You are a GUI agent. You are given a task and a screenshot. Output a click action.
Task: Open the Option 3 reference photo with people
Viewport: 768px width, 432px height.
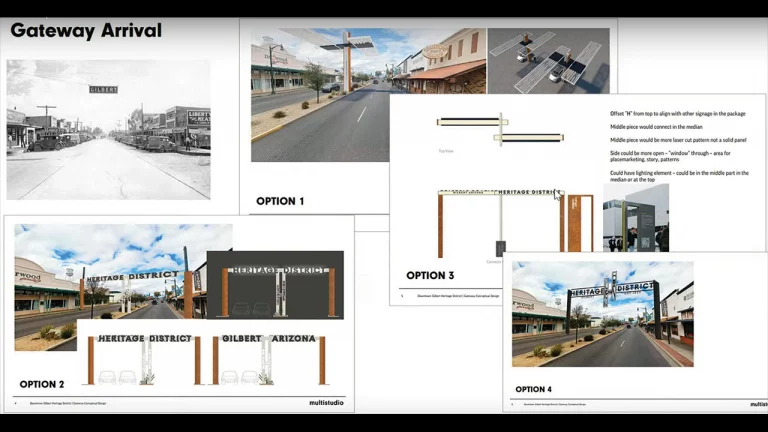(635, 225)
